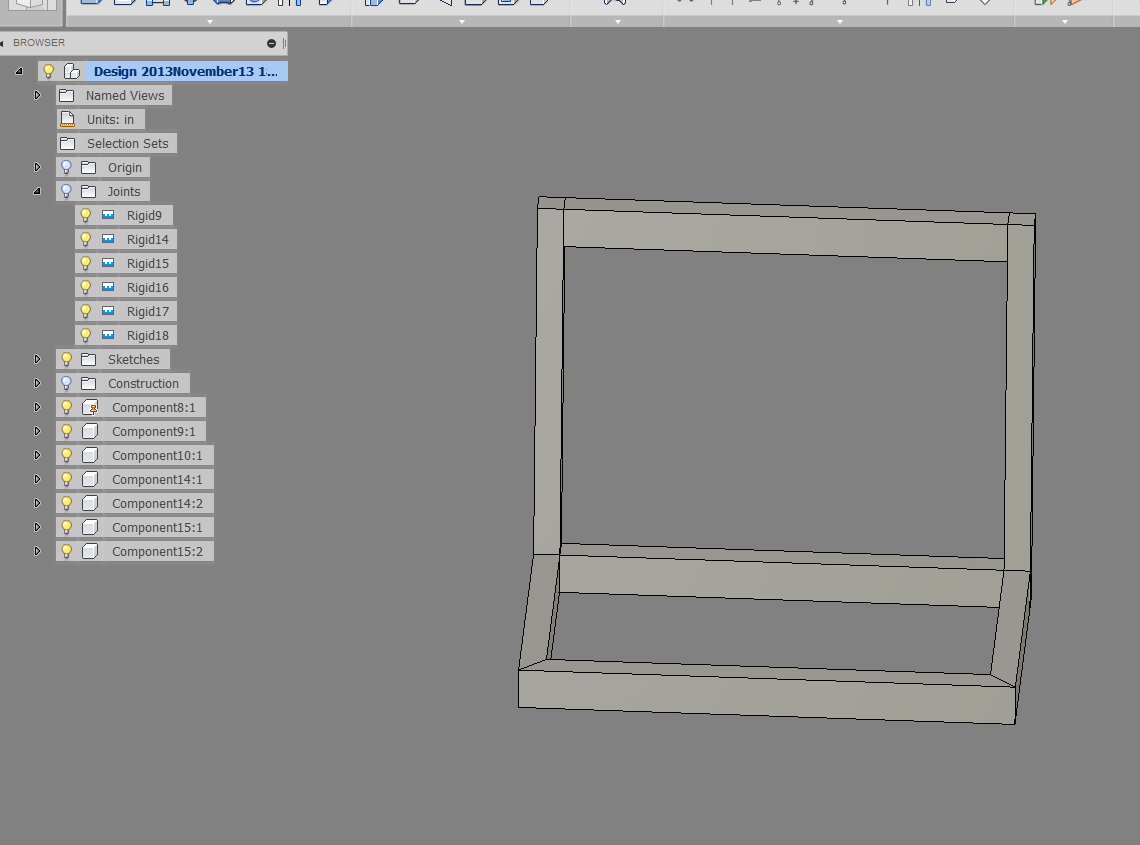The width and height of the screenshot is (1140, 845).
Task: Click the Rigid14 joint icon
Action: [108, 239]
